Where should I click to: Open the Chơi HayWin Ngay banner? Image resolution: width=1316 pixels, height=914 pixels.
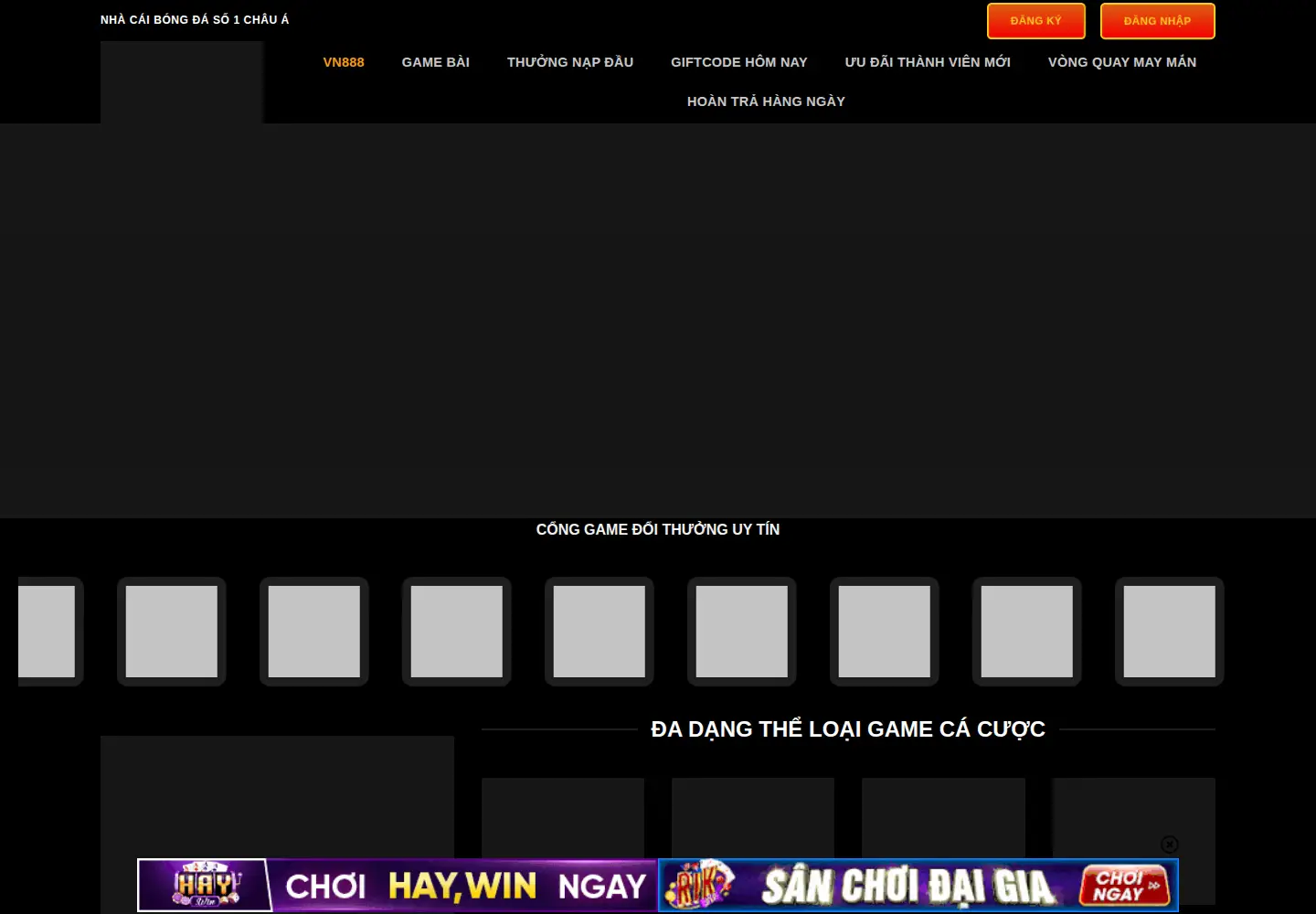pos(398,885)
